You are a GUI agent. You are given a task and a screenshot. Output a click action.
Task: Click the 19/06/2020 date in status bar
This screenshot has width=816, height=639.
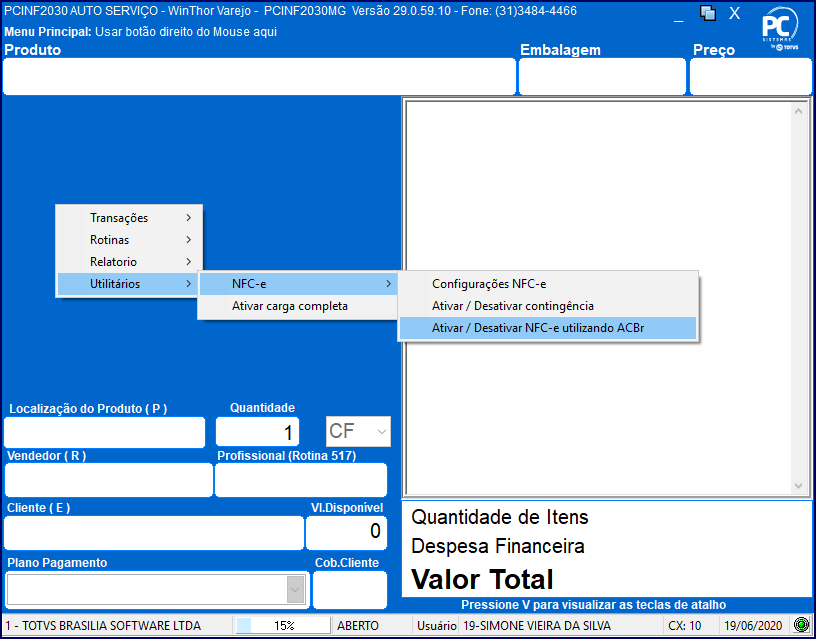click(x=753, y=625)
